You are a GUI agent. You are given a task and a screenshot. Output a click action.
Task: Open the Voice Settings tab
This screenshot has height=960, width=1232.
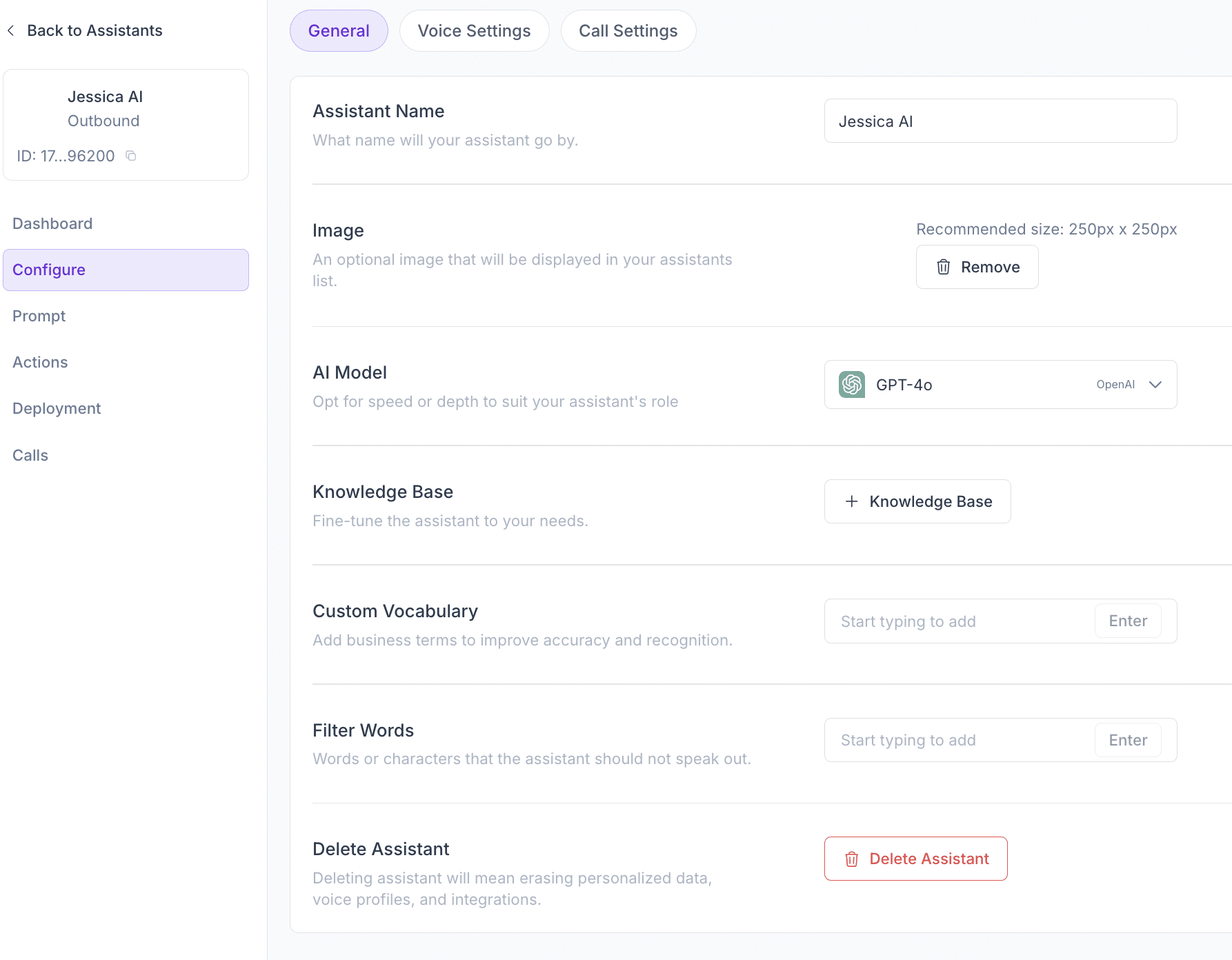[x=474, y=31]
